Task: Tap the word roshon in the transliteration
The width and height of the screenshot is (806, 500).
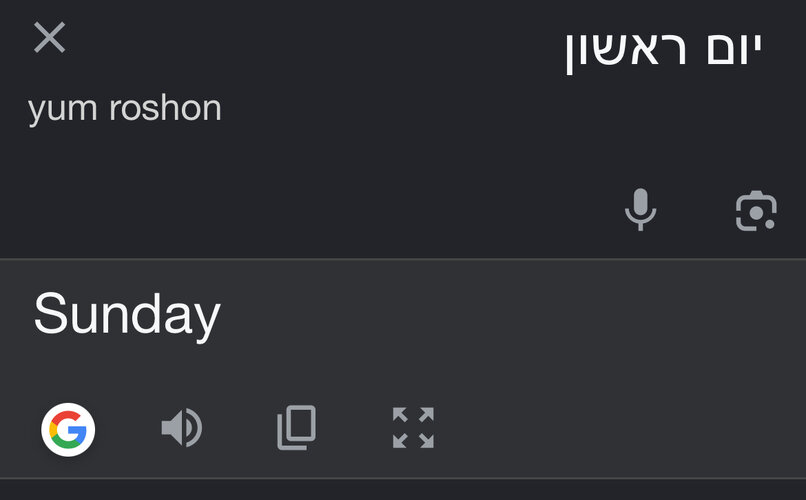Action: click(166, 108)
